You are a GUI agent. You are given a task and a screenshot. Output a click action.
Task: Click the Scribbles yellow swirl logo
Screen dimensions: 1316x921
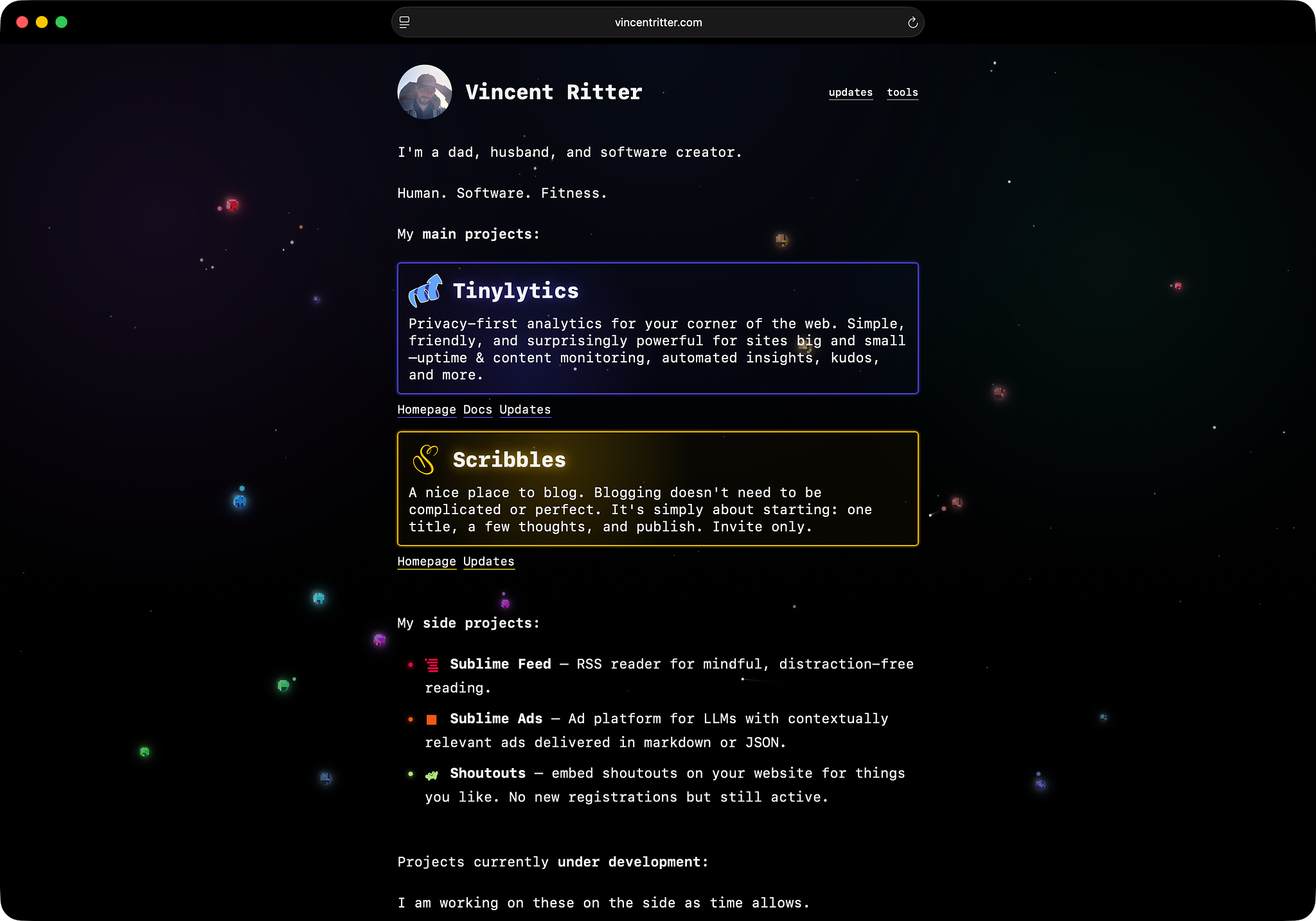click(425, 460)
